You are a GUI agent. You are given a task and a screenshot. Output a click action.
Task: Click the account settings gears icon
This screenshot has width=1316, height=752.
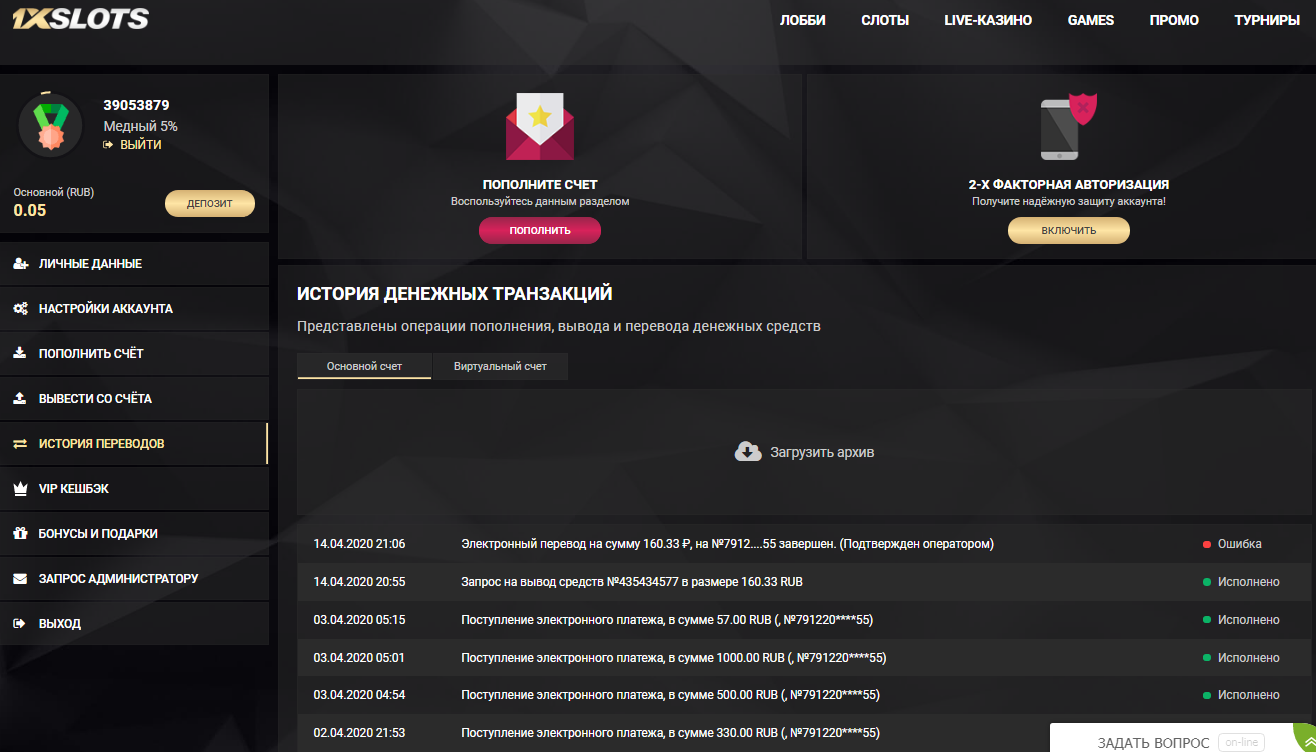pyautogui.click(x=20, y=309)
